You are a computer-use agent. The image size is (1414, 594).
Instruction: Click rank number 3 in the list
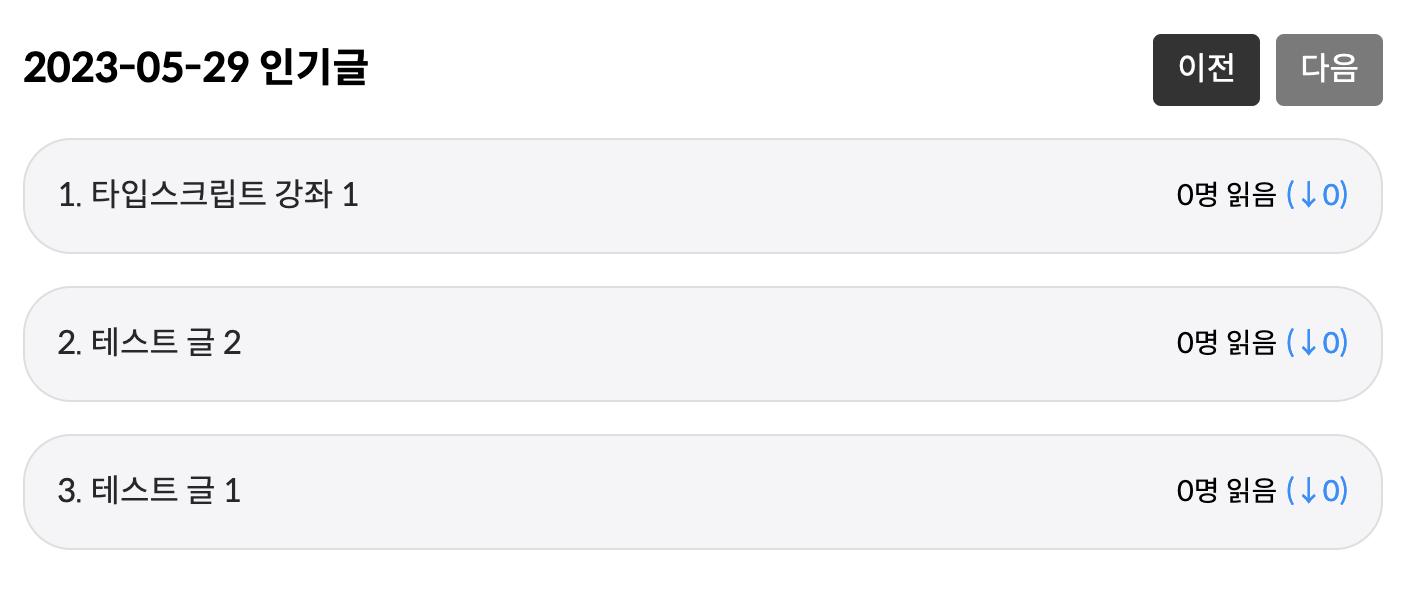click(68, 492)
